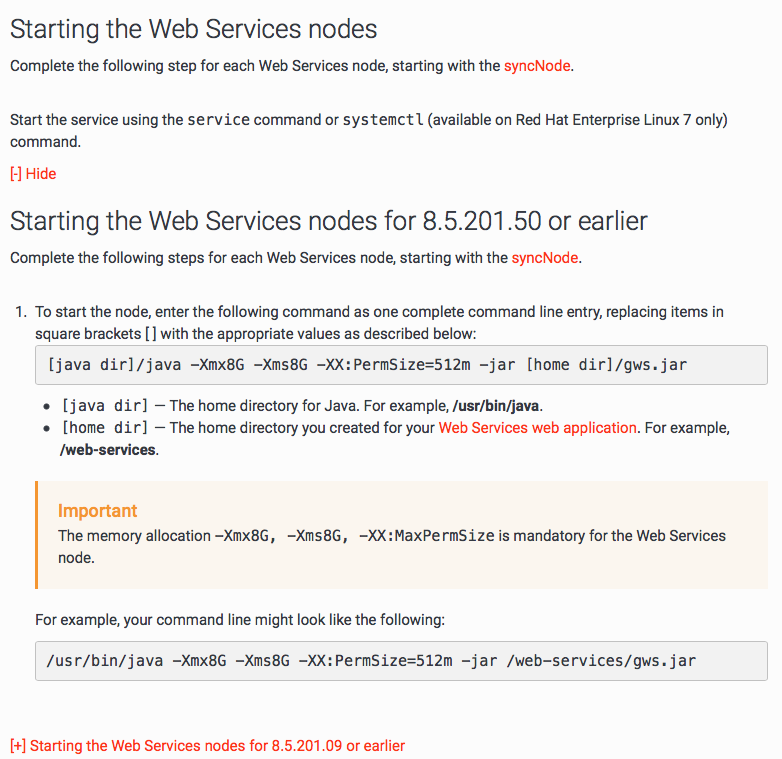782x759 pixels.
Task: Click the orange 'Important' note title
Action: [97, 510]
